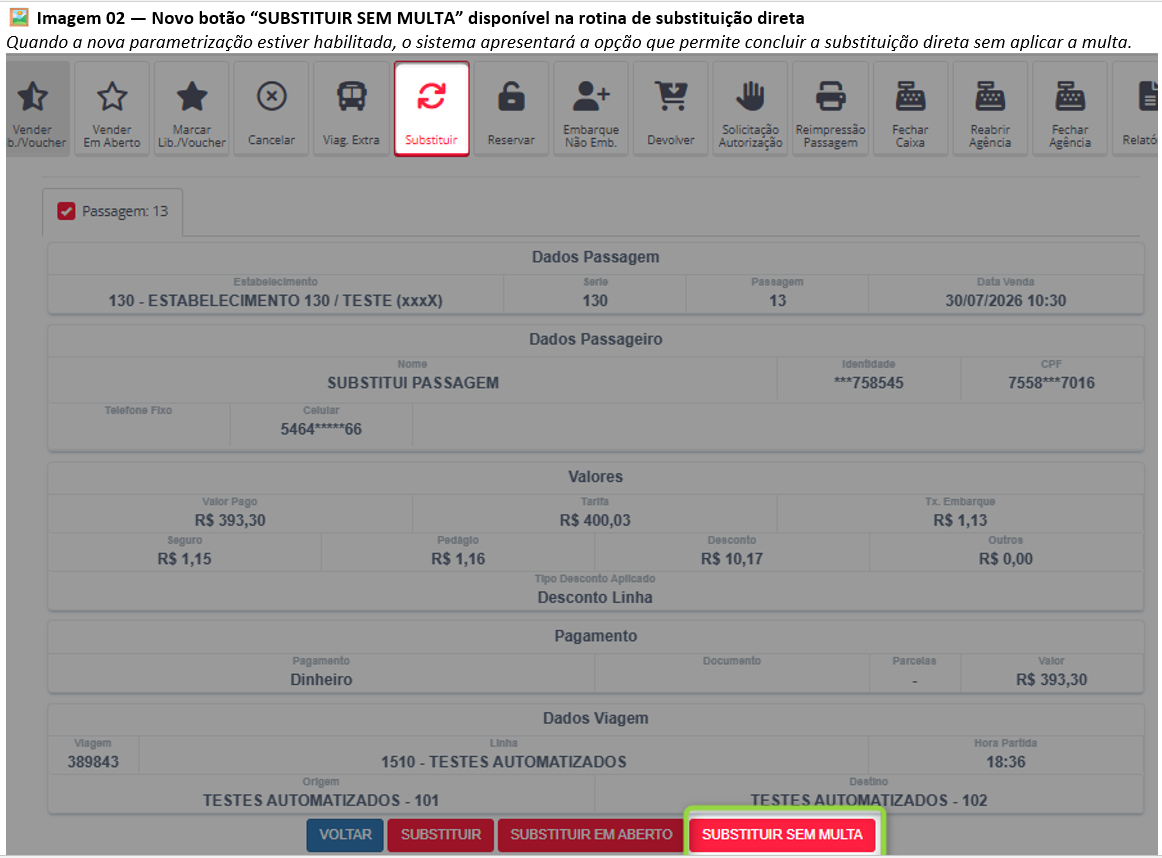Viewport: 1162px width, 858px height.
Task: Click the Devolver shopping cart icon
Action: coord(671,97)
